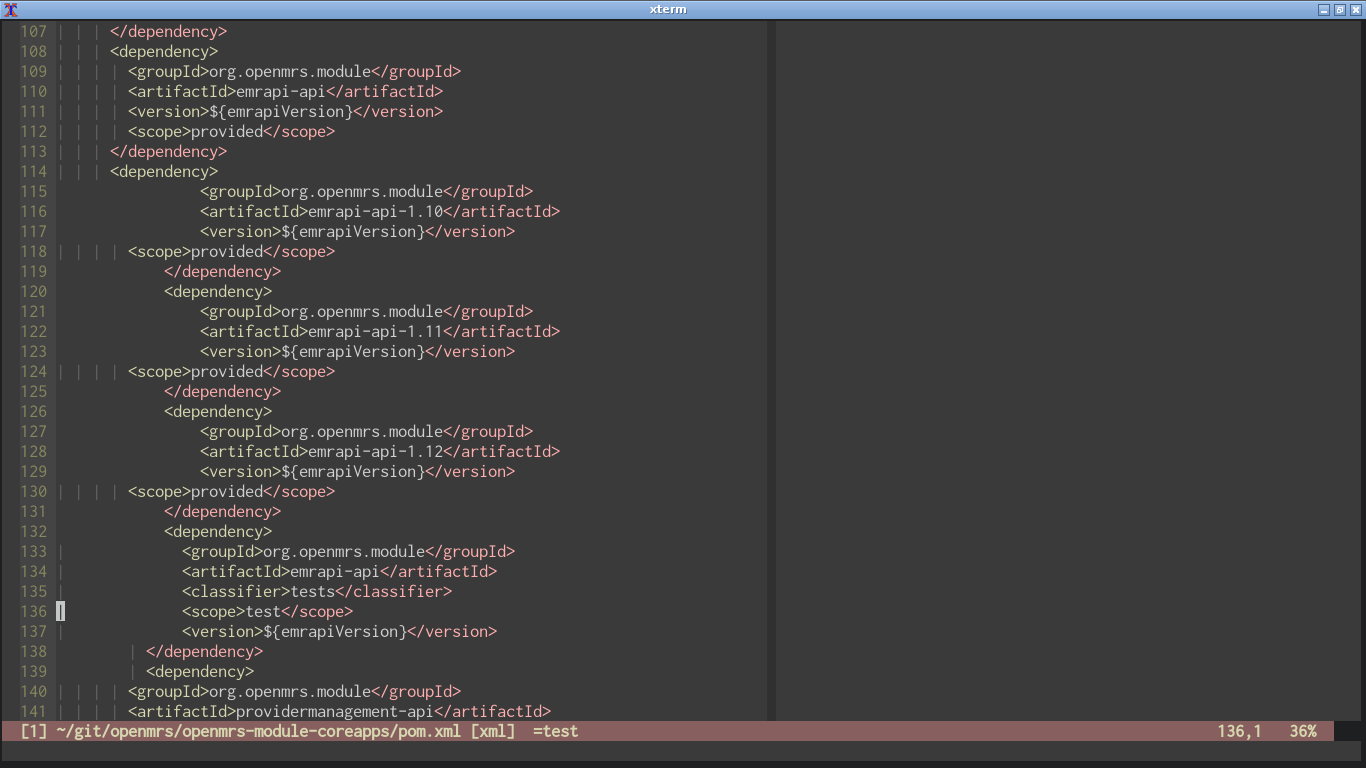Click emrapi-api artifactId on line 134

[x=340, y=571]
